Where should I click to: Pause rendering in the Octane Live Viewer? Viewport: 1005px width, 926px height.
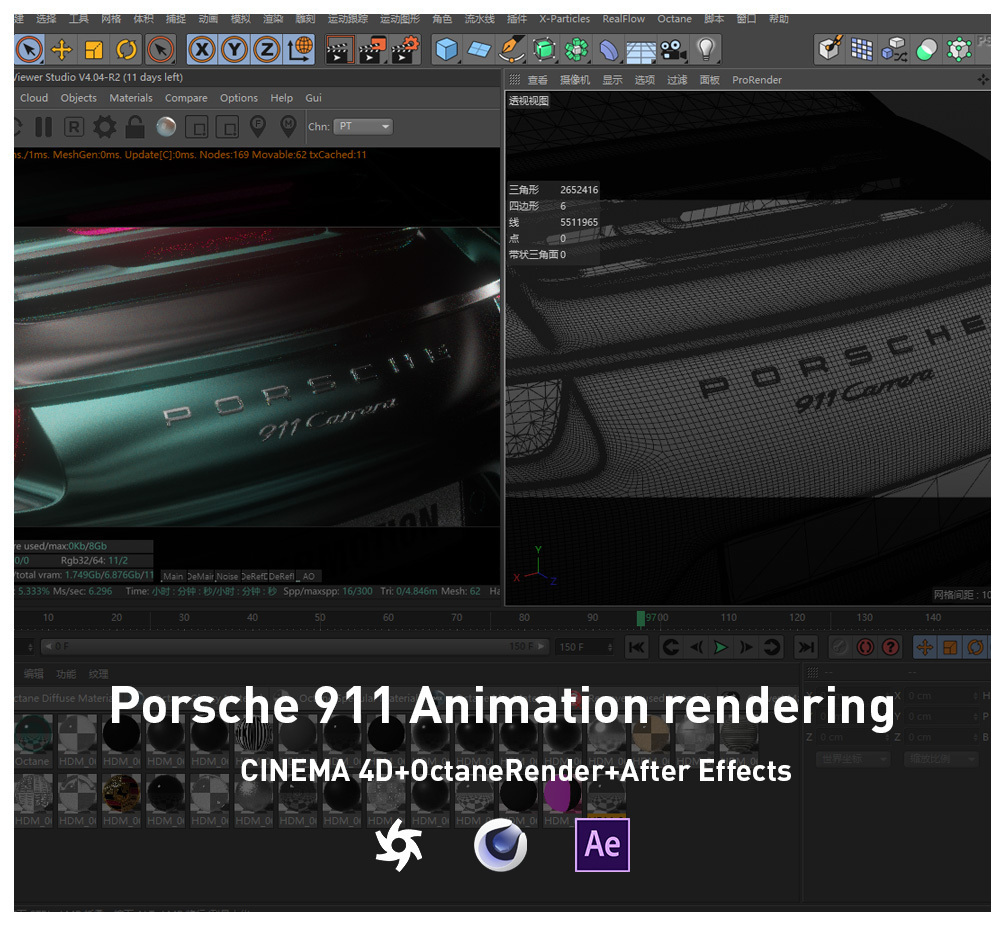[x=44, y=126]
